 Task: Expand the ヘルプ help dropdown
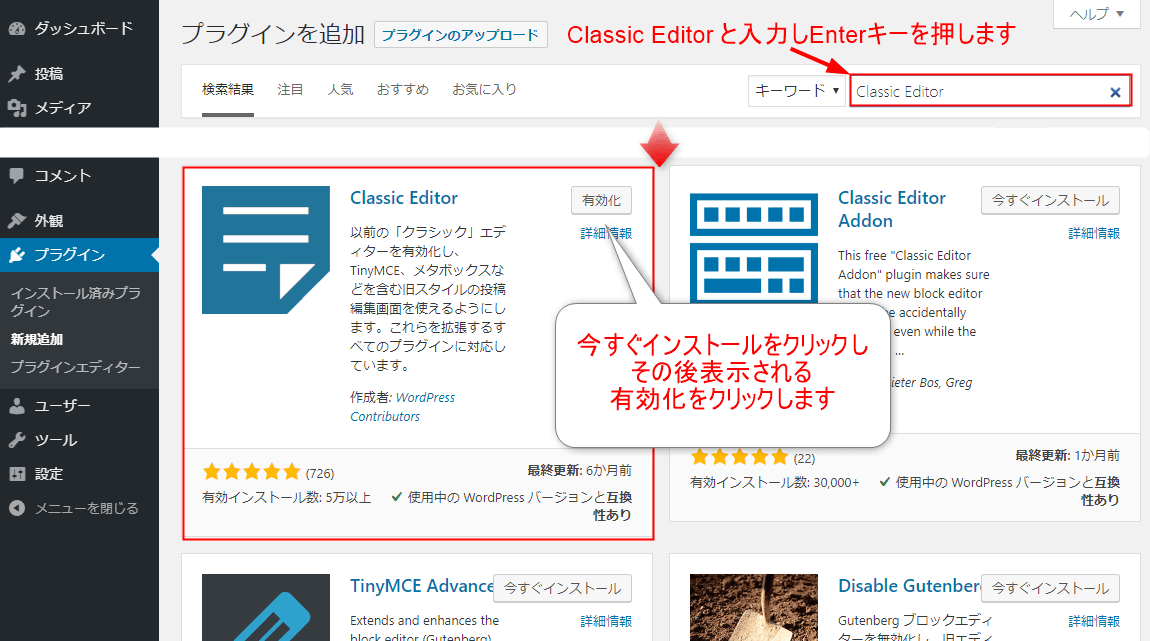[x=1096, y=14]
